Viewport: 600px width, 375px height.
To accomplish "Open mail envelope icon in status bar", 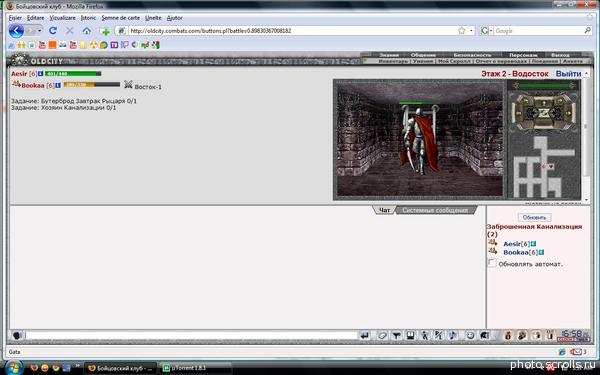I will pyautogui.click(x=576, y=351).
